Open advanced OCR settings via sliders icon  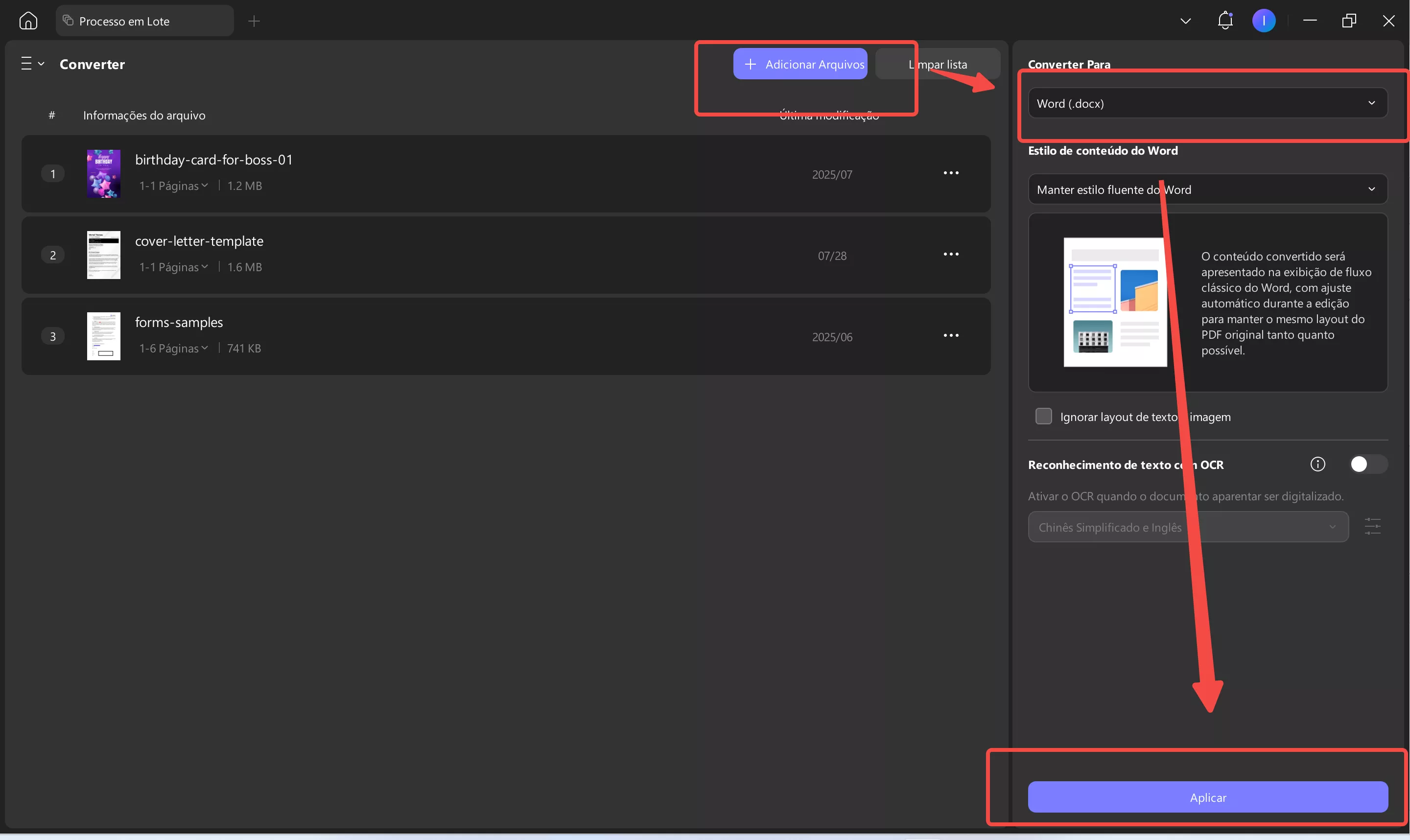pyautogui.click(x=1374, y=526)
